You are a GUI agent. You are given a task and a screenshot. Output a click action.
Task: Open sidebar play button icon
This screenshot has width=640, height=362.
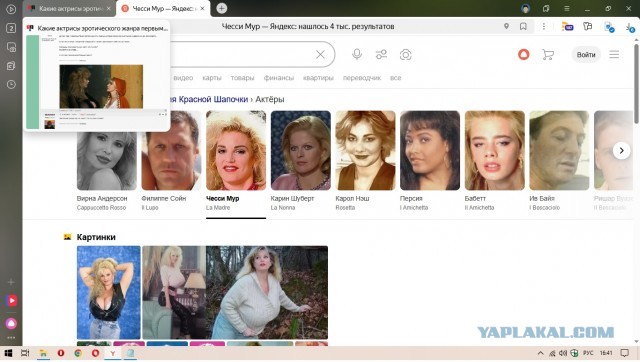tap(11, 9)
